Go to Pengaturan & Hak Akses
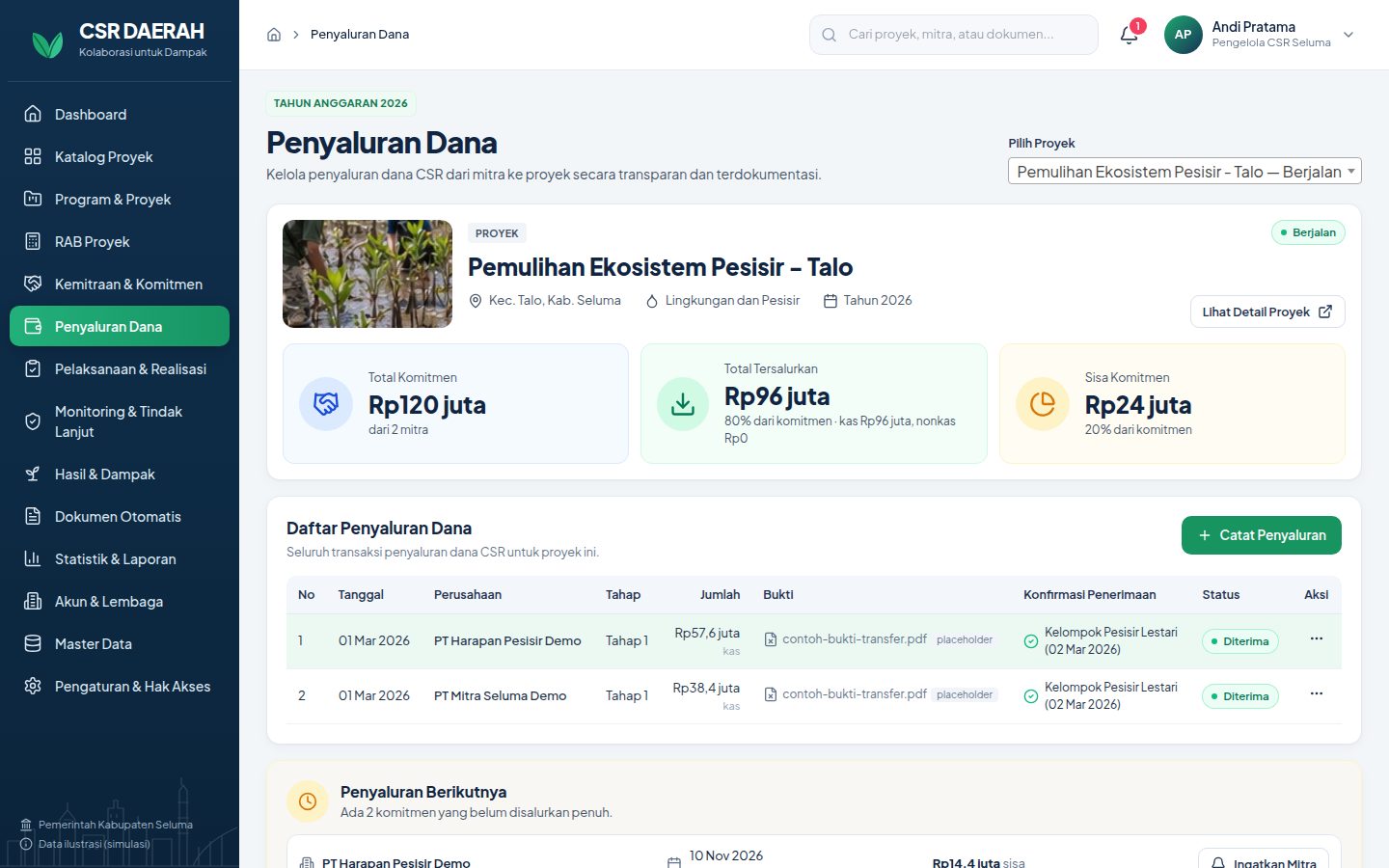Image resolution: width=1389 pixels, height=868 pixels. tap(120, 687)
